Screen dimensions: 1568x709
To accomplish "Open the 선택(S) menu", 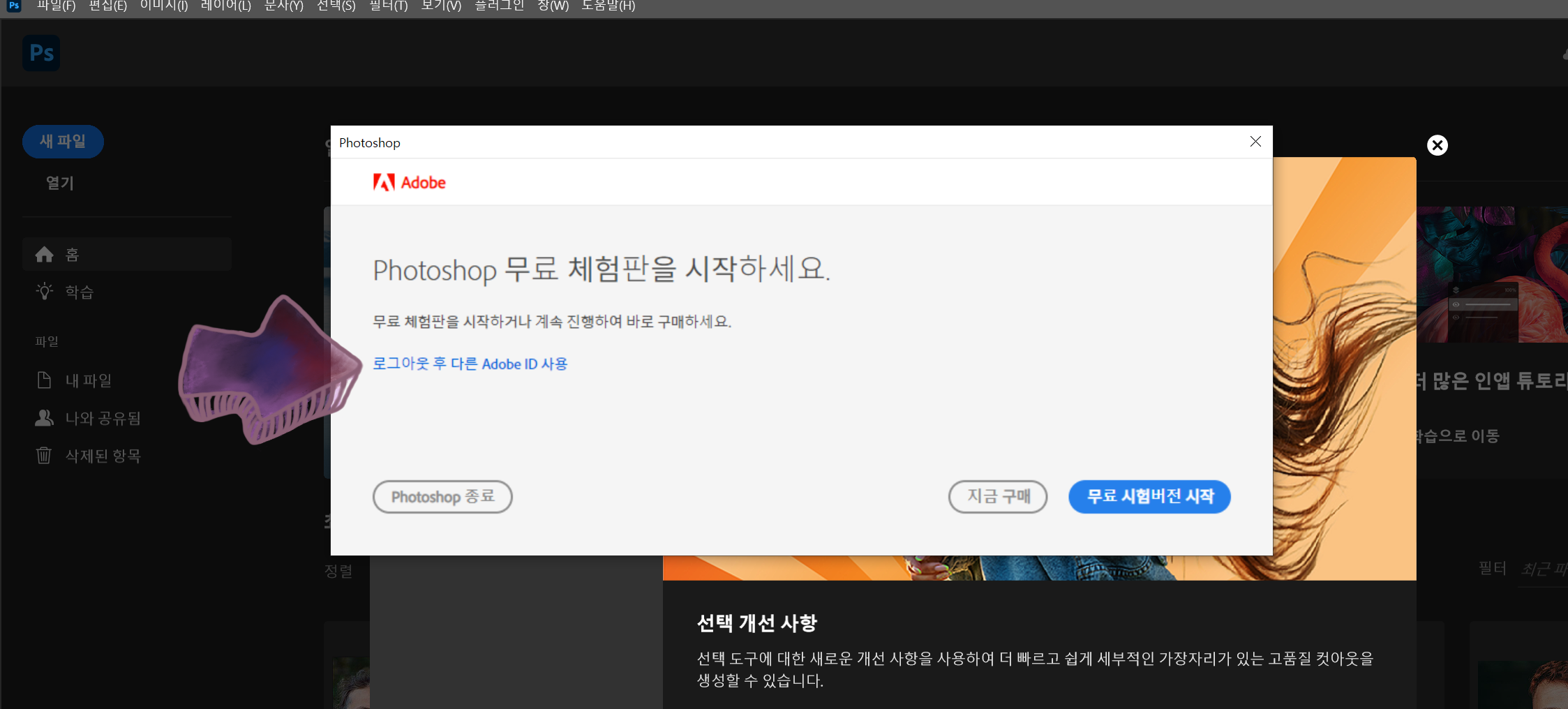I will [x=336, y=6].
